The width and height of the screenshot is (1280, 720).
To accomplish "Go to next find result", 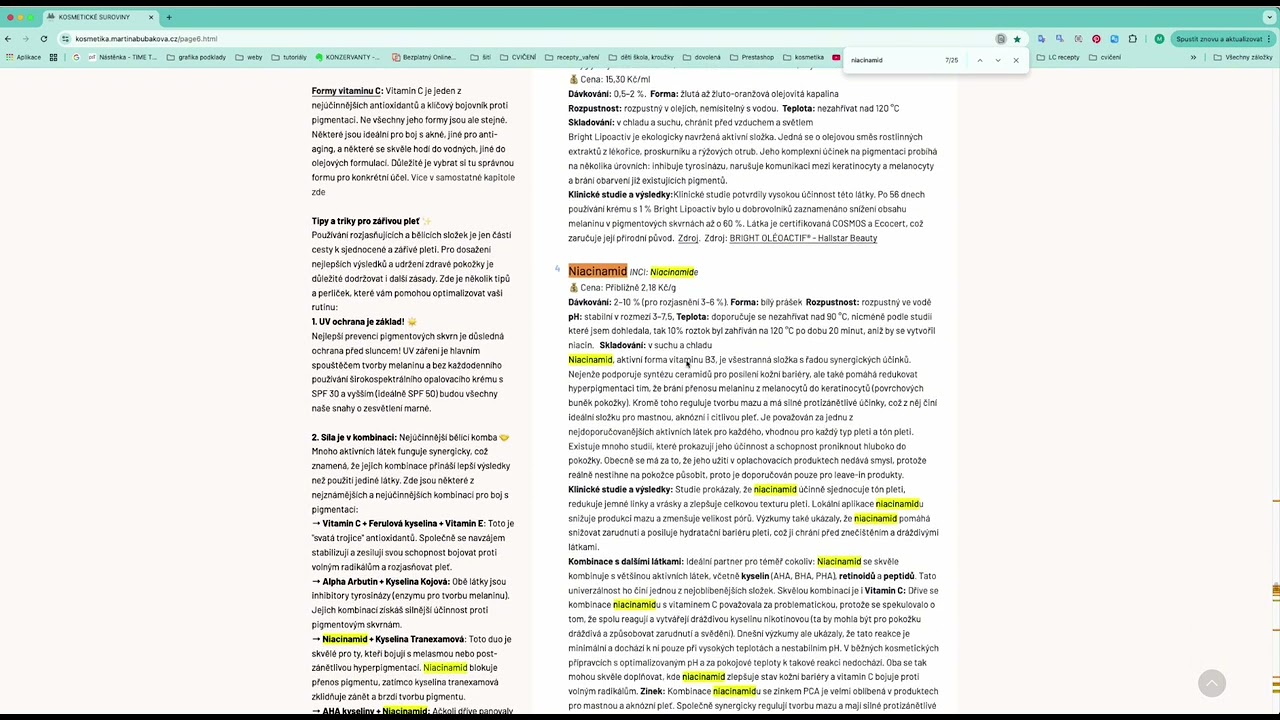I will point(998,60).
